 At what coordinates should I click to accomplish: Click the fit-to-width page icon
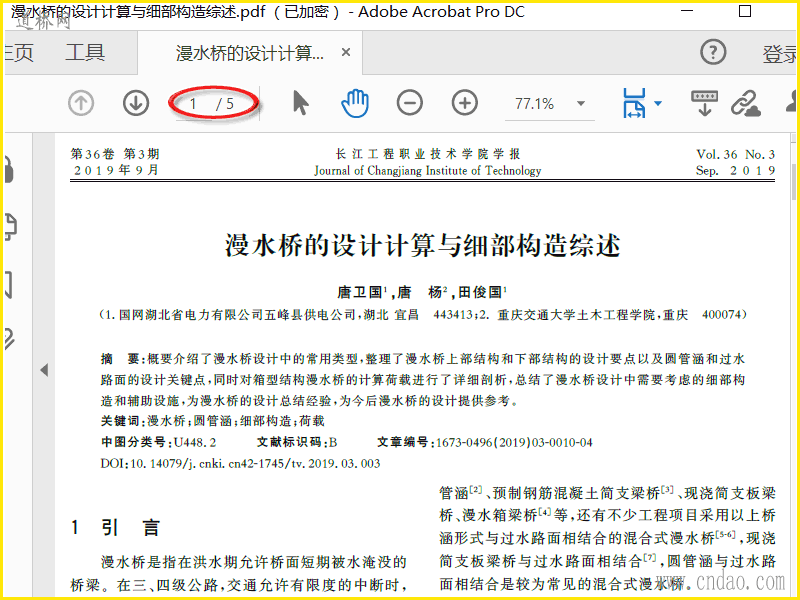click(x=634, y=103)
